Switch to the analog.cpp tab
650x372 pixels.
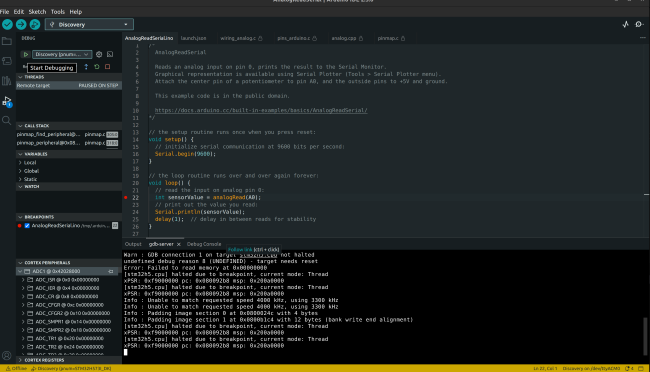click(347, 38)
